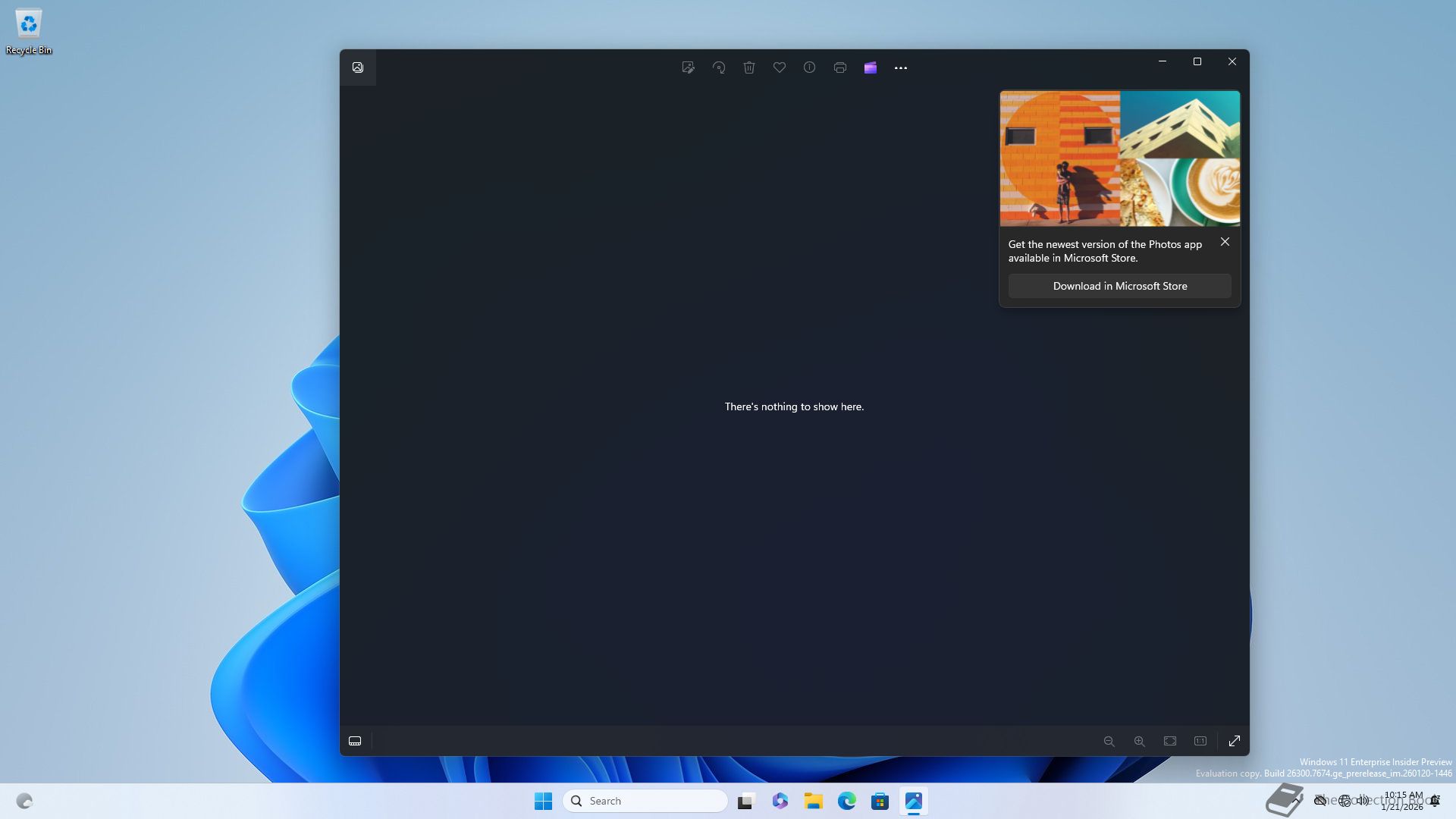Screen dimensions: 1456x819
Task: Rotate the image using the rotate icon
Action: point(719,67)
